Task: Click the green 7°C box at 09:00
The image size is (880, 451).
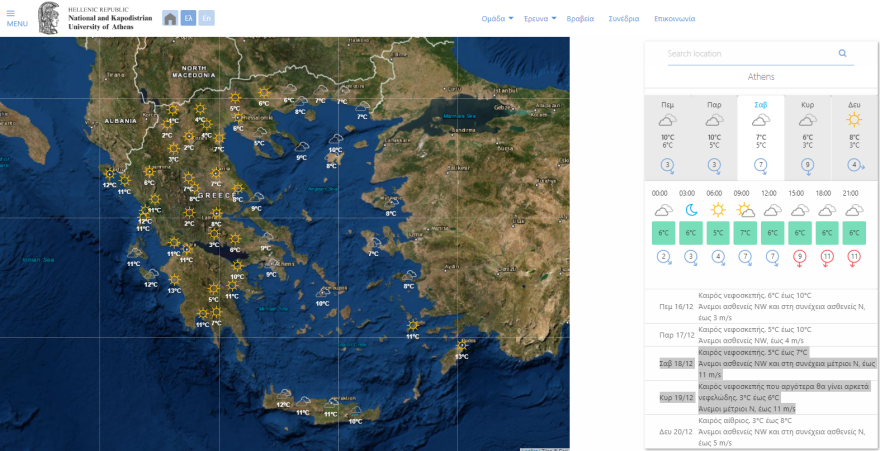Action: (x=745, y=233)
